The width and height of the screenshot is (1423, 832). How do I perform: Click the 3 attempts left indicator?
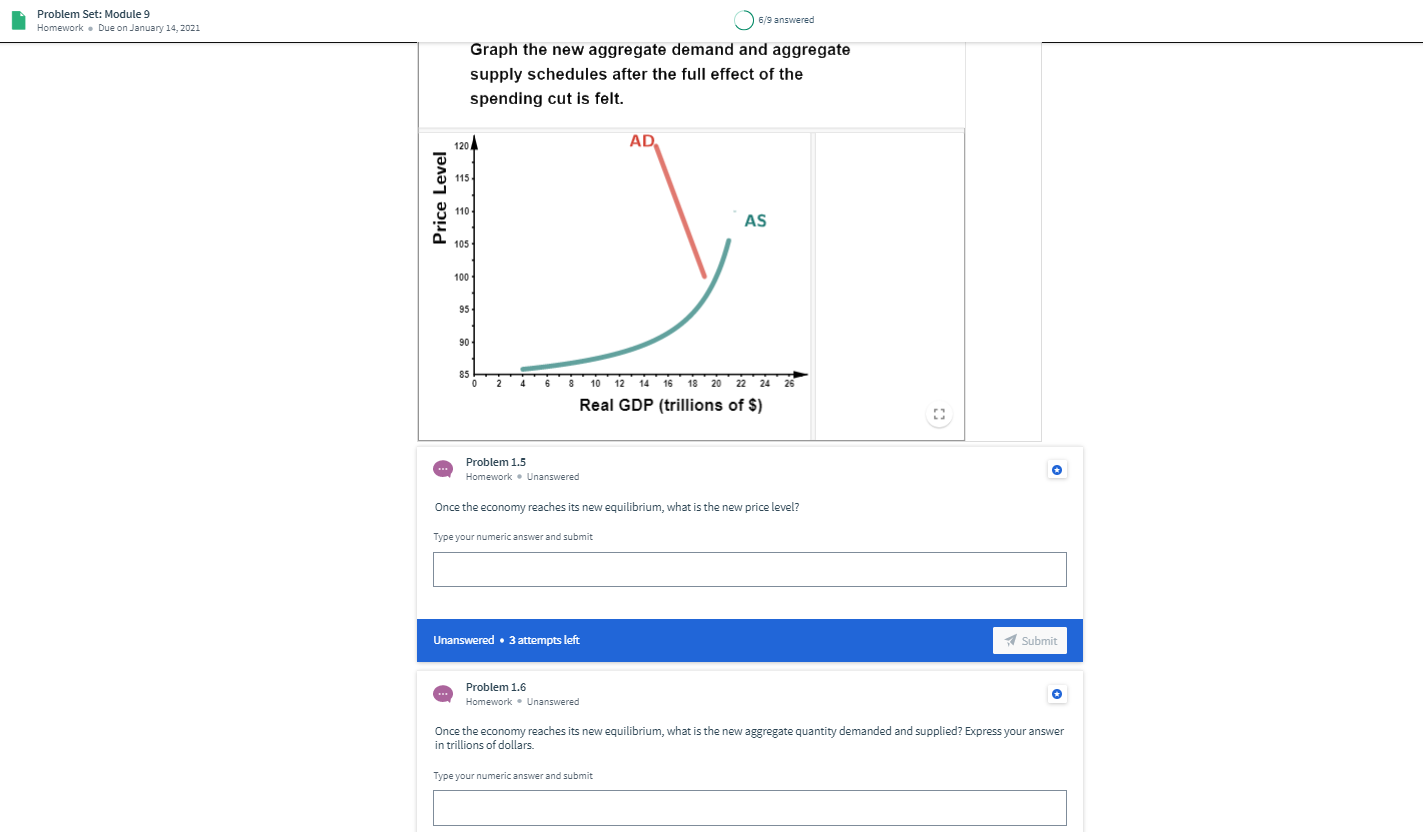(544, 640)
